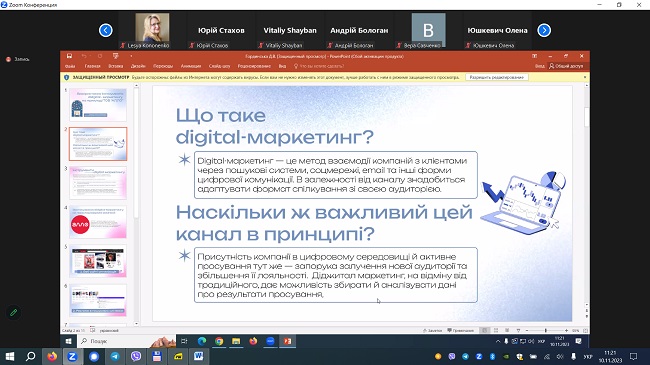The image size is (650, 365).
Task: Select Юрій Стахов participant tile
Action: point(221,30)
